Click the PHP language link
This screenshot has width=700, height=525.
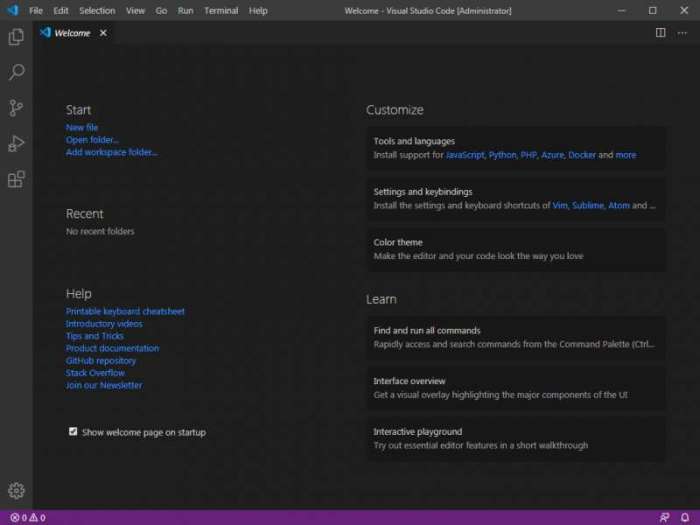[x=529, y=155]
